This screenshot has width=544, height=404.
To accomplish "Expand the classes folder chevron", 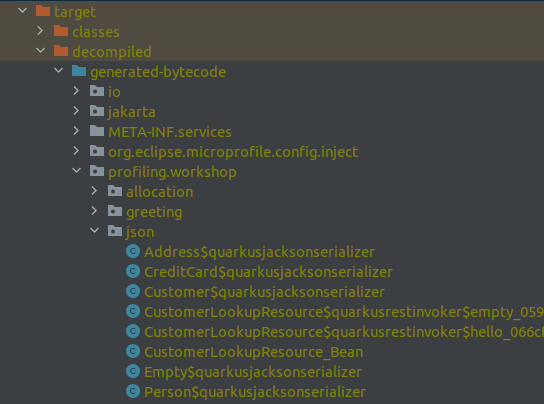I will point(40,31).
